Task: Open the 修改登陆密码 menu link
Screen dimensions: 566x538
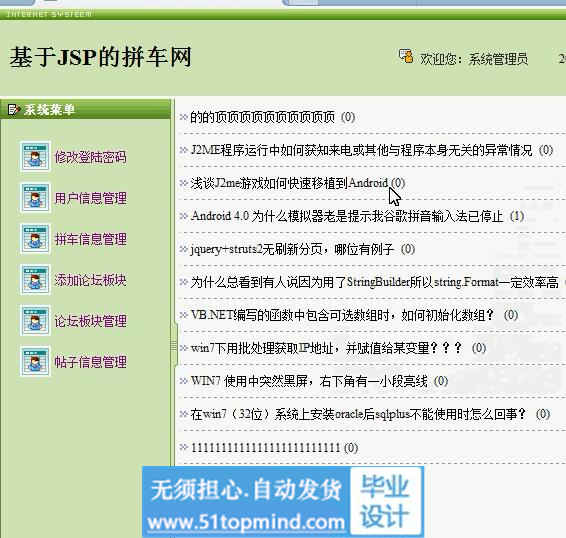Action: [x=91, y=157]
